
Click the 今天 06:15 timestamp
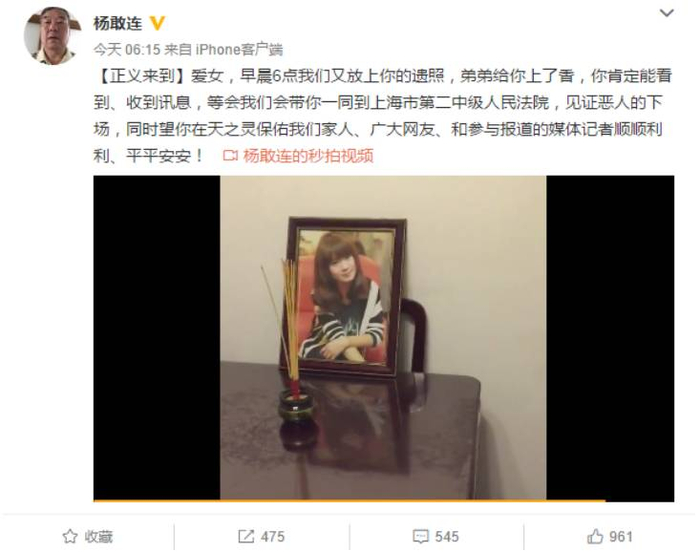pos(127,50)
